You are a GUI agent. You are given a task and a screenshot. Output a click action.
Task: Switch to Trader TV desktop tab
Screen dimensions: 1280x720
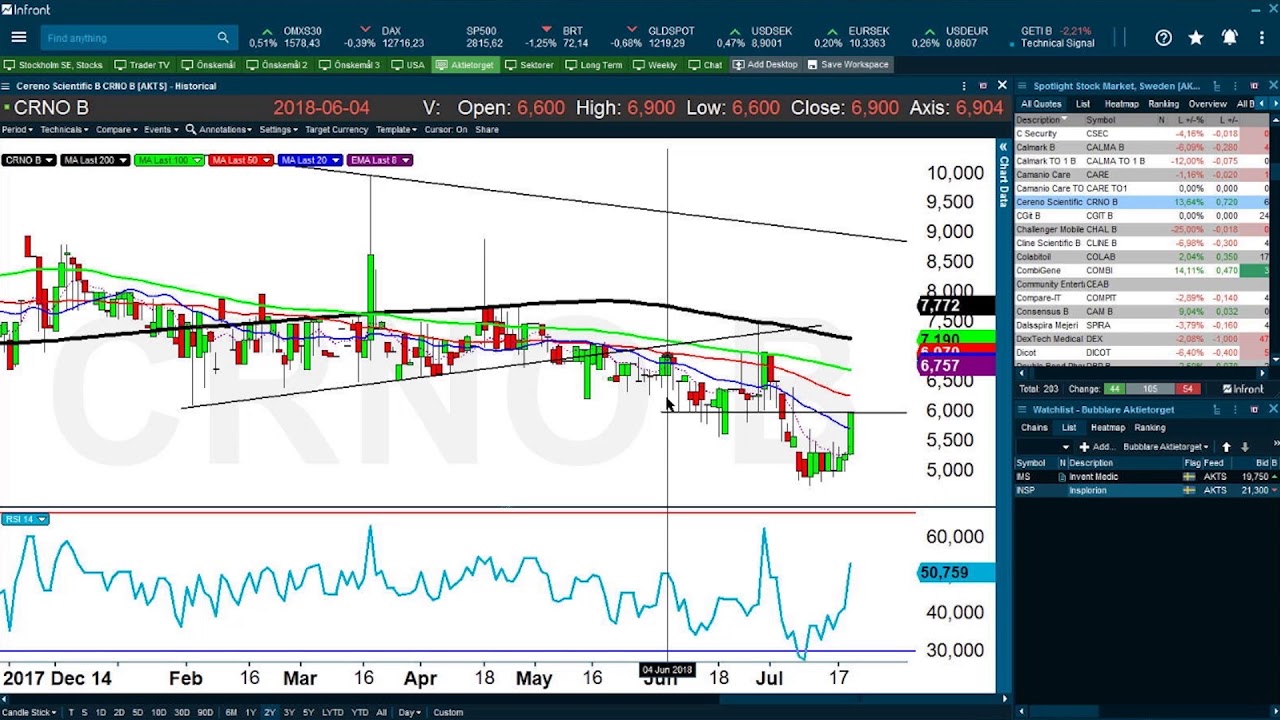coord(142,64)
